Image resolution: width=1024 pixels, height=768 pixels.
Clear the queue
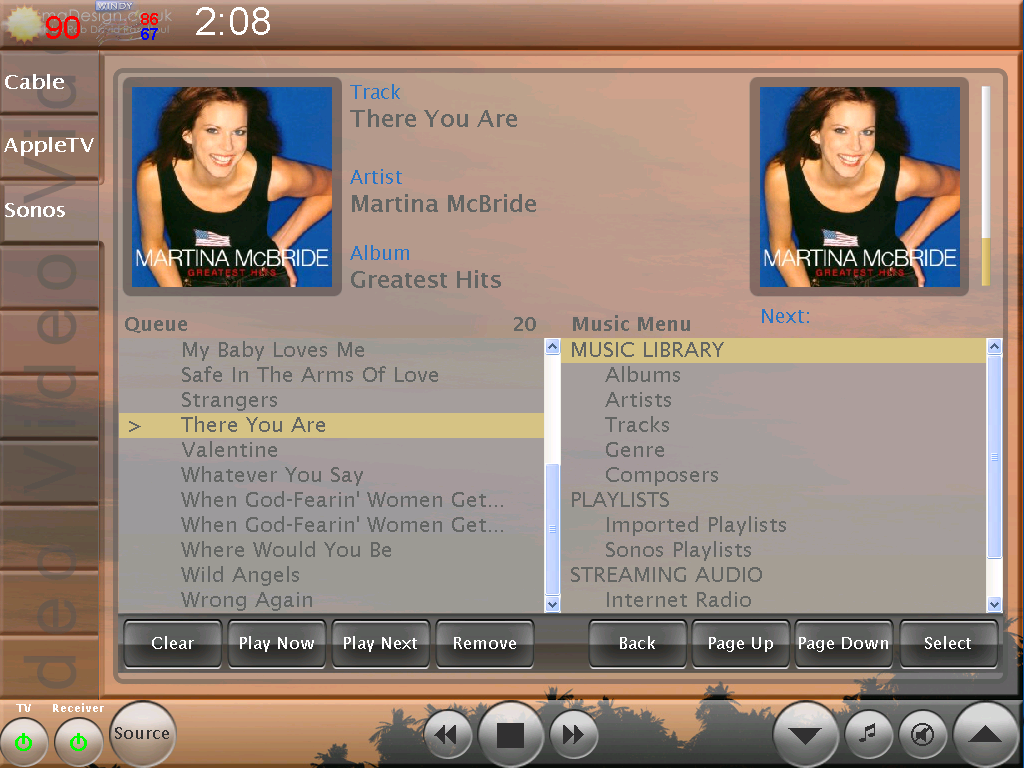[x=172, y=643]
